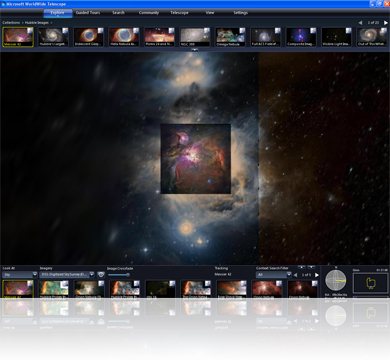Click the Hubble Images breadcrumb link

pyautogui.click(x=37, y=23)
